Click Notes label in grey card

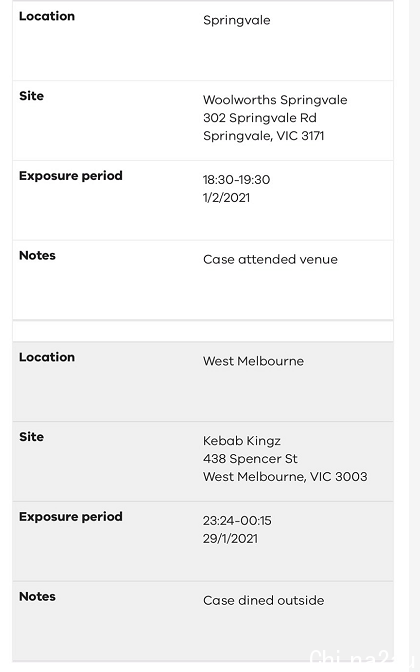[x=37, y=597]
